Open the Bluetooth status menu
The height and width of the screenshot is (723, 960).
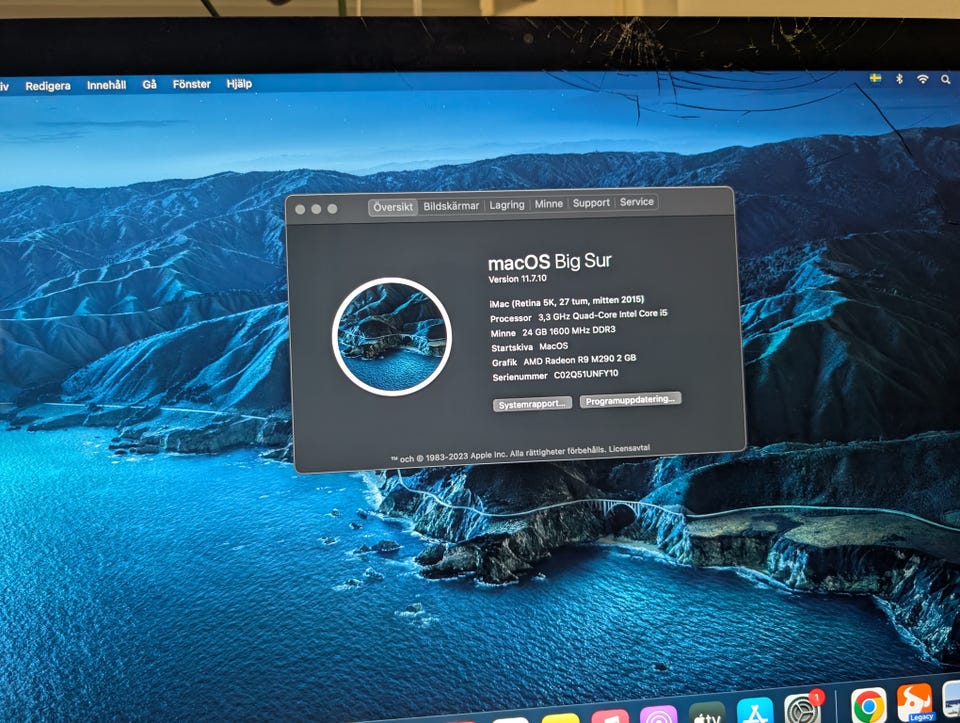pos(899,78)
